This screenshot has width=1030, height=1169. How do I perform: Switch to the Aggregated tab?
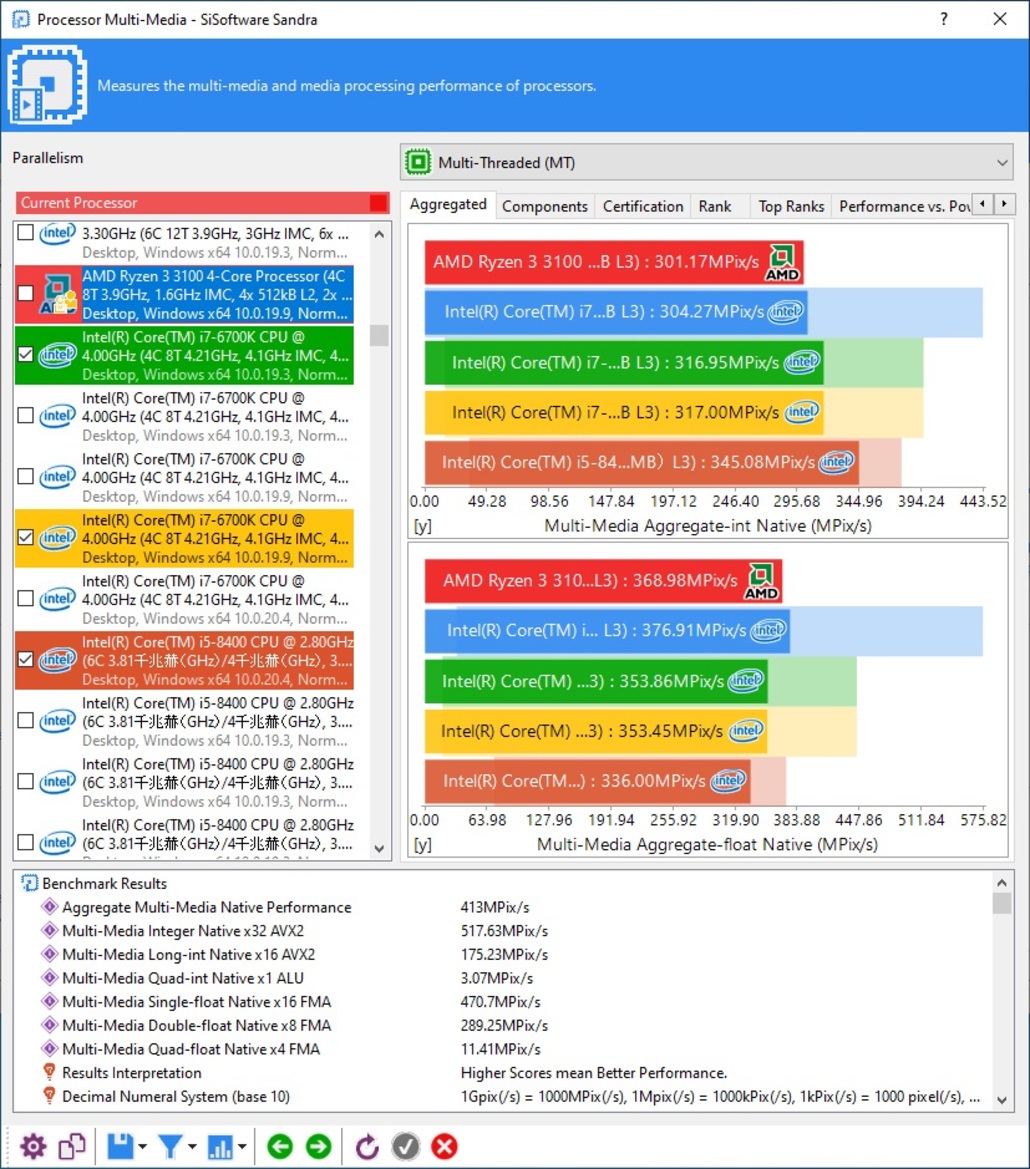click(x=448, y=204)
